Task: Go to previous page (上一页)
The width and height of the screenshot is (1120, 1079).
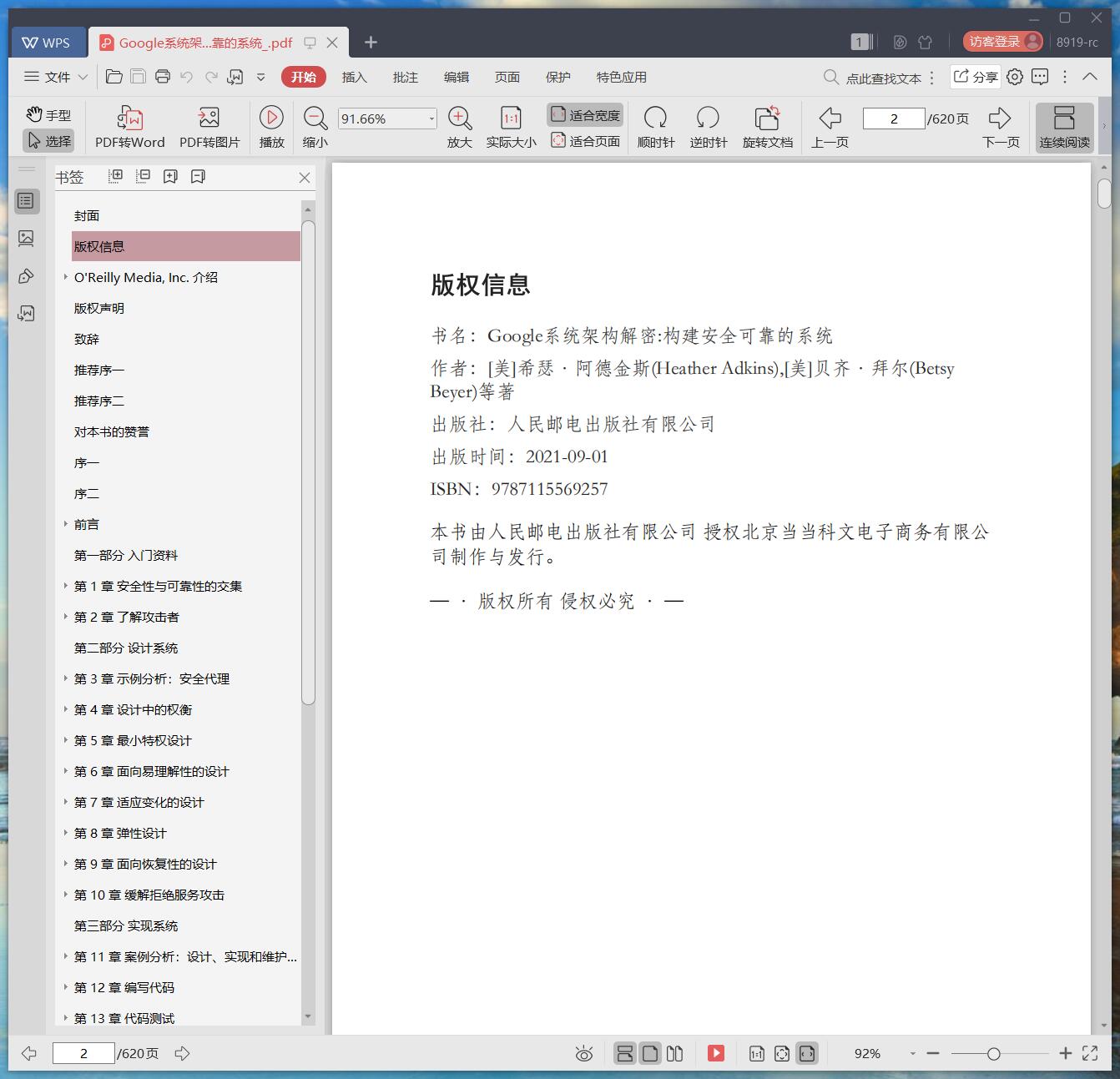Action: click(830, 128)
